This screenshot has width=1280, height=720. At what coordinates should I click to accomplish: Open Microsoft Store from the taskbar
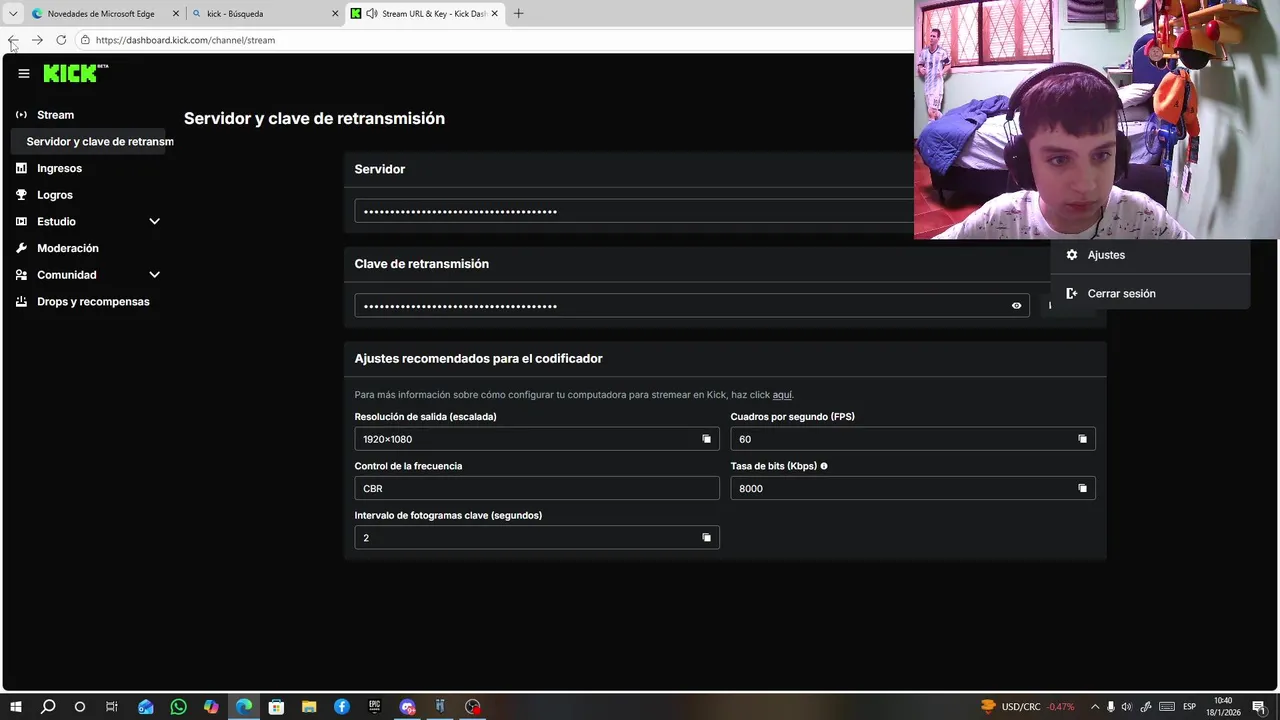tap(276, 707)
